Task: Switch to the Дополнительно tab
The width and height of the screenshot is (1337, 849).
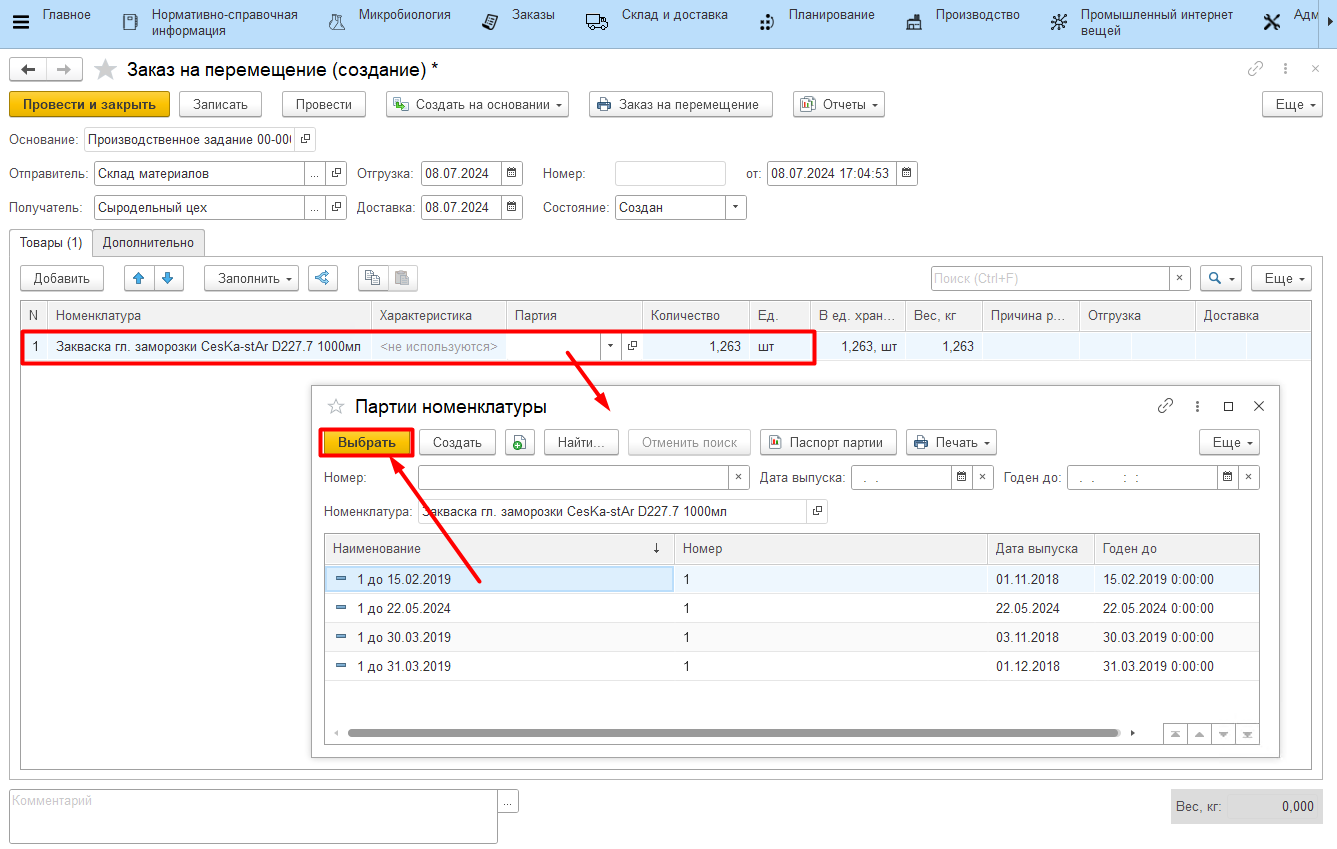Action: (148, 243)
